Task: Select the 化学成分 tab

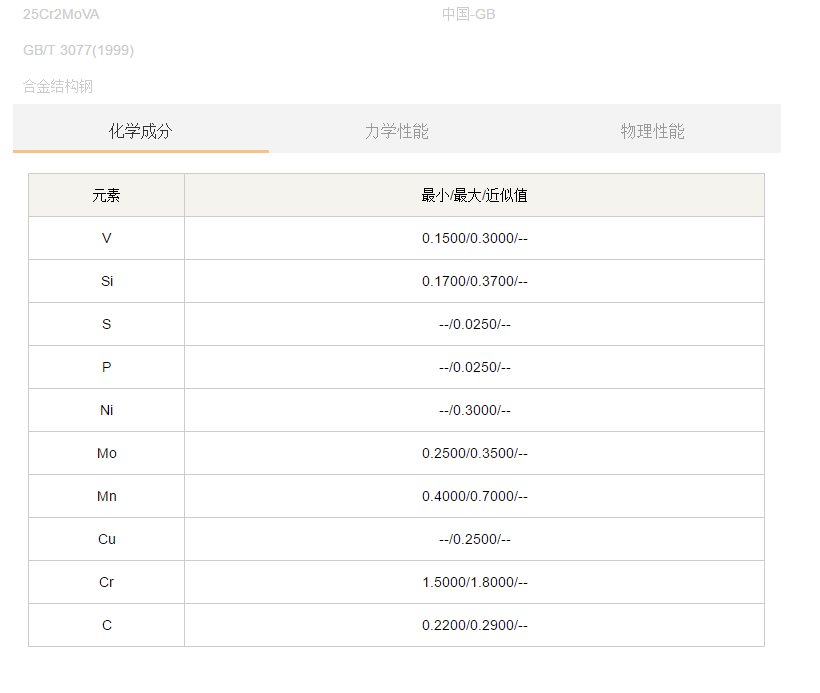Action: pos(140,131)
